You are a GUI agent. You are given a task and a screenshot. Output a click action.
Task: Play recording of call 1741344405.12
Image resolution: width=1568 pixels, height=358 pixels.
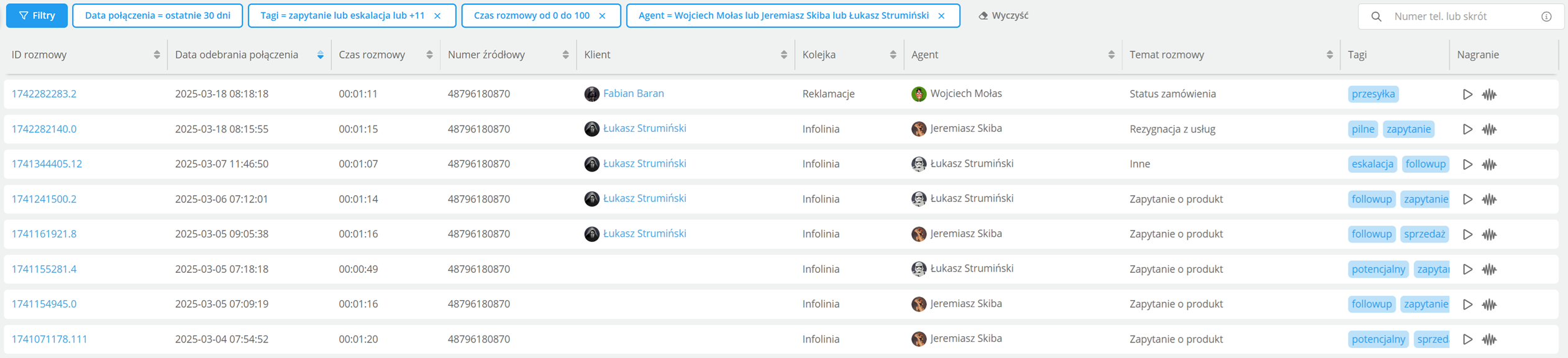click(1467, 165)
